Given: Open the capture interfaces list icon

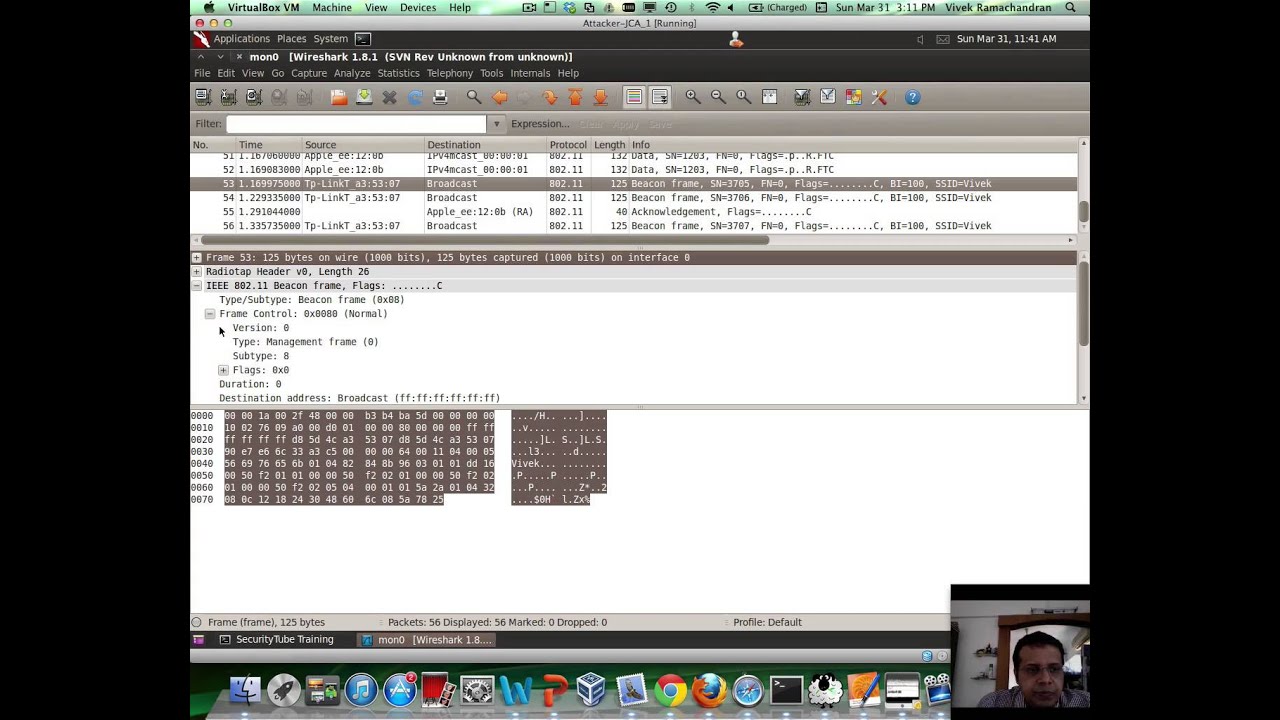Looking at the screenshot, I should tap(203, 97).
